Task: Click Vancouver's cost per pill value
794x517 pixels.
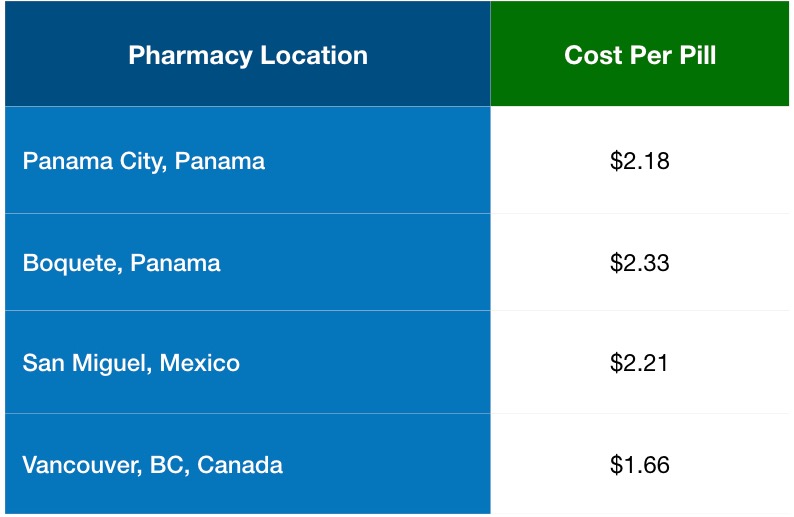Action: pyautogui.click(x=640, y=465)
